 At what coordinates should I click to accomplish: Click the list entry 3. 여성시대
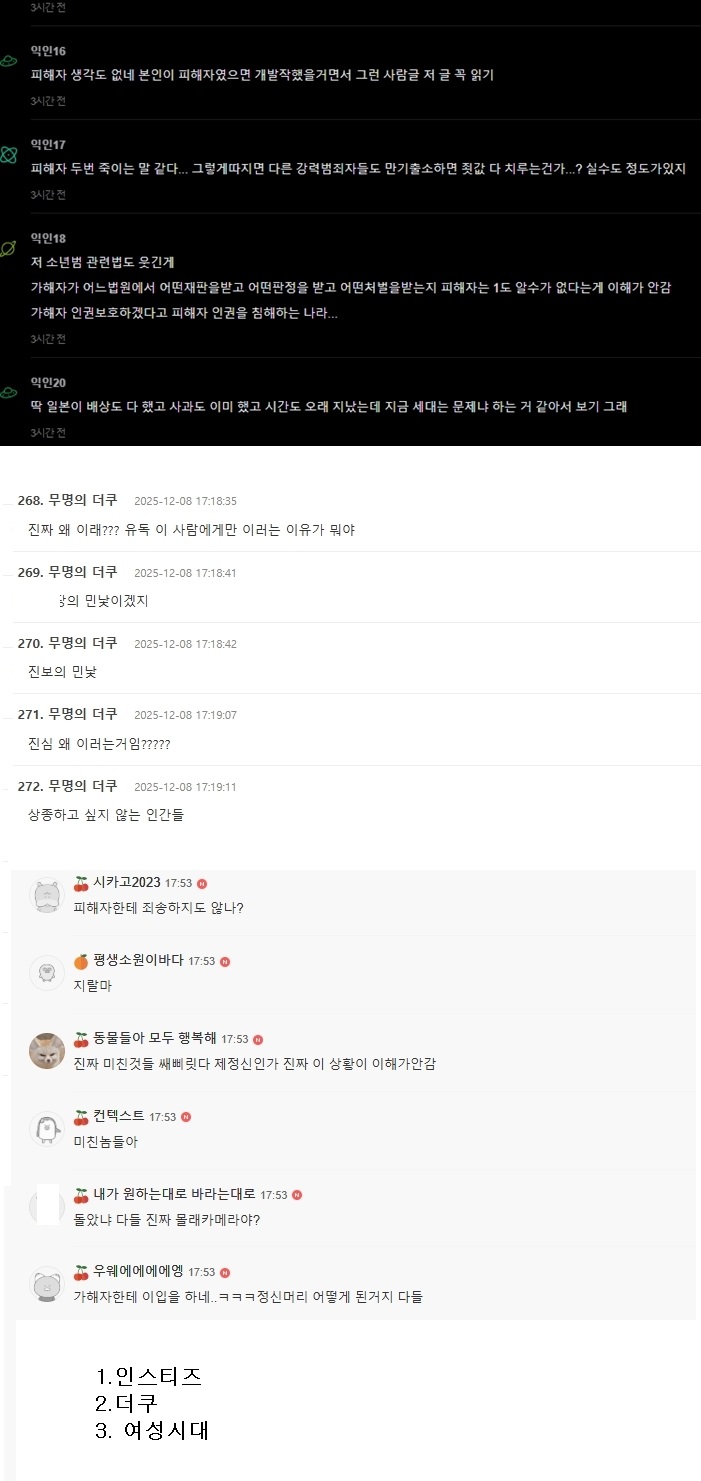(151, 1431)
